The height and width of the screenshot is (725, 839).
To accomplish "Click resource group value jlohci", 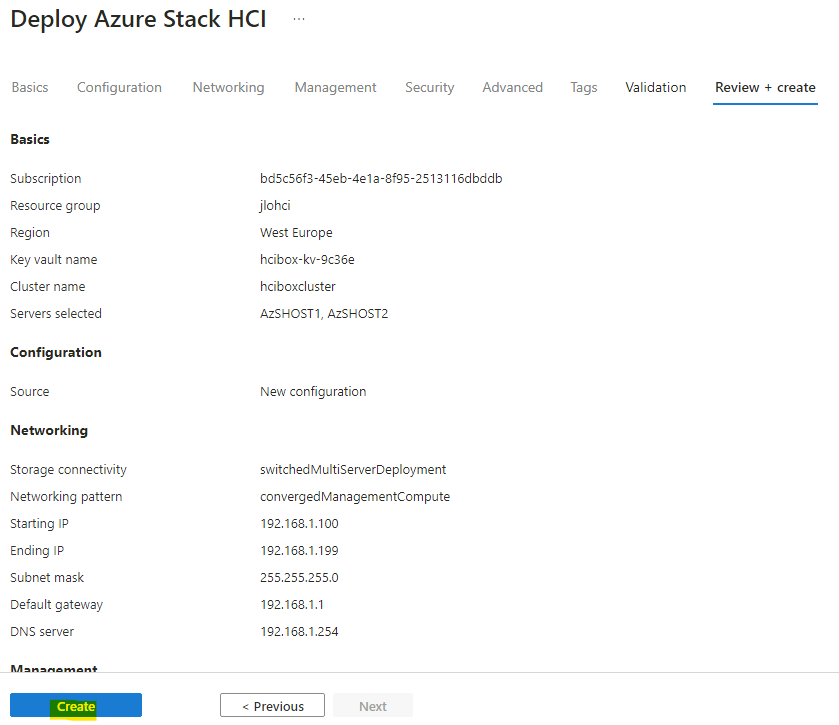I will [x=275, y=206].
